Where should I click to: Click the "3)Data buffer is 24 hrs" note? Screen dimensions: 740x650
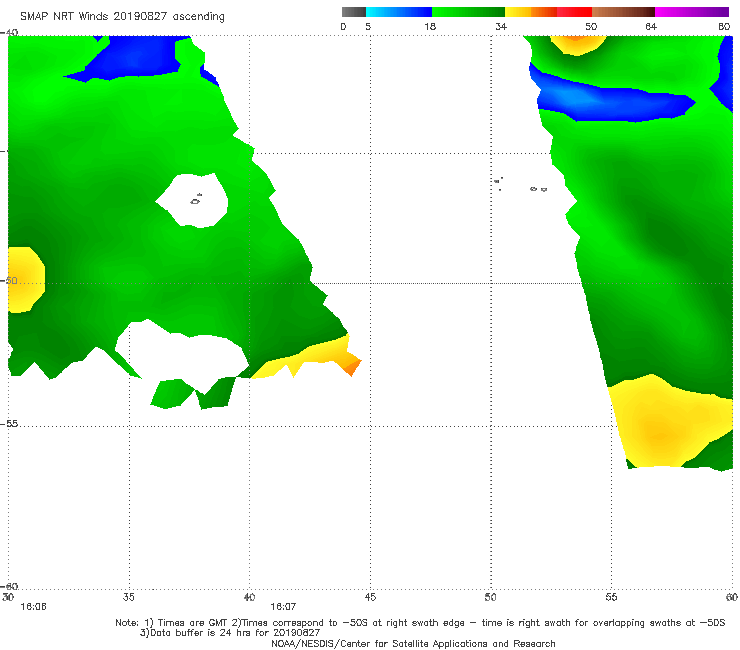[x=230, y=633]
